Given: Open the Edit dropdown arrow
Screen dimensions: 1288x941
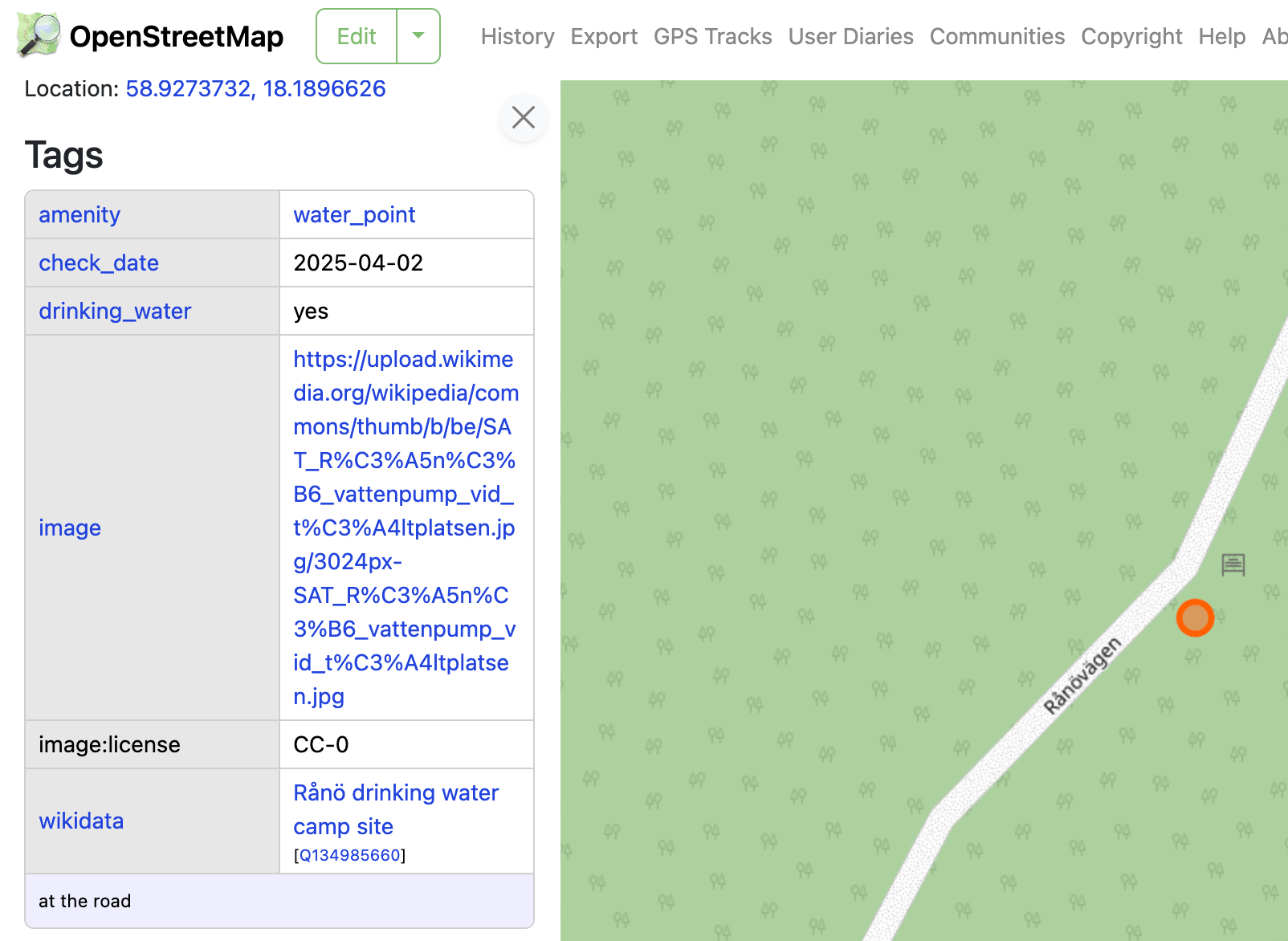Looking at the screenshot, I should point(418,36).
